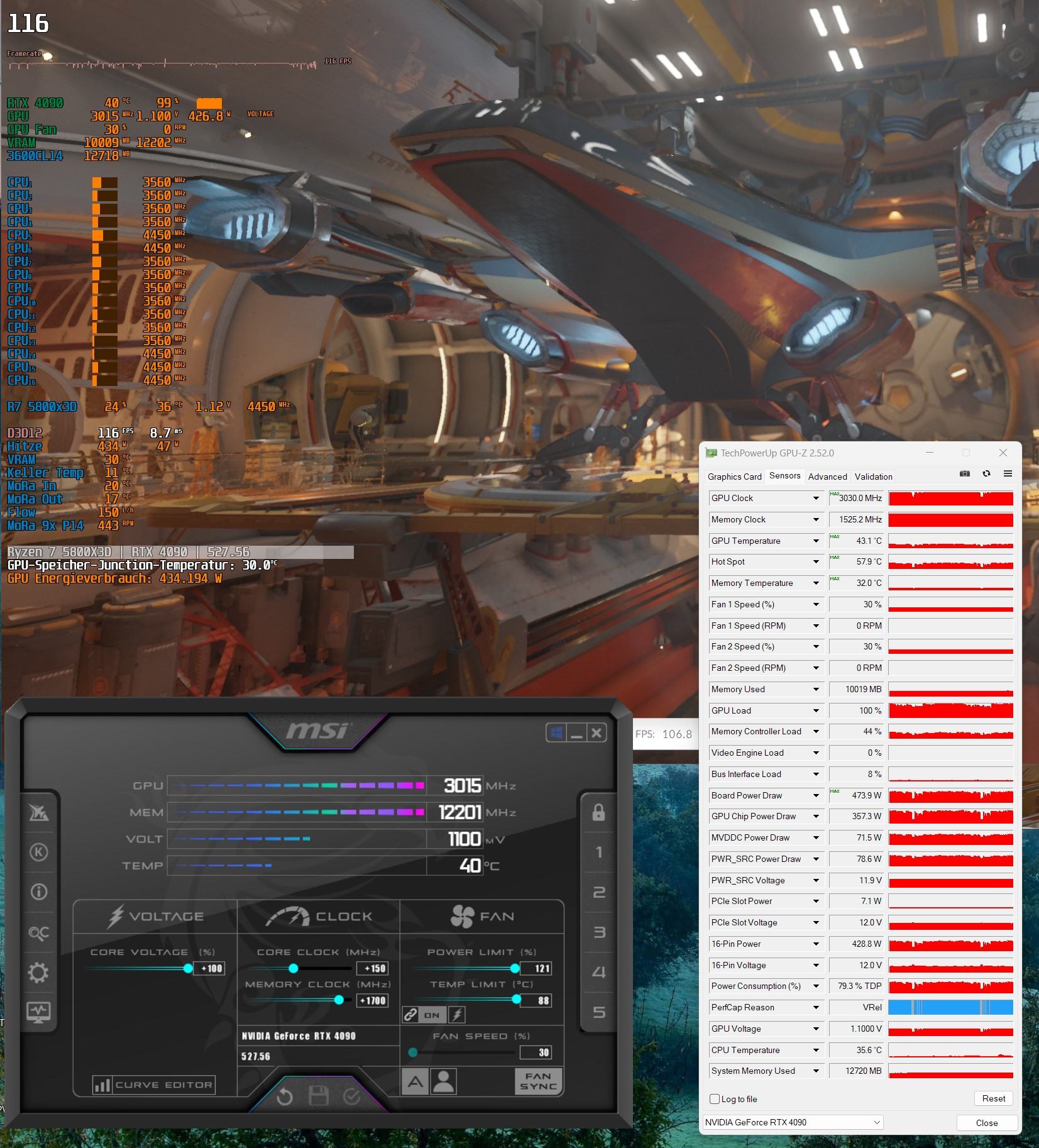
Task: Switch to the Graphics Card tab
Action: 734,477
